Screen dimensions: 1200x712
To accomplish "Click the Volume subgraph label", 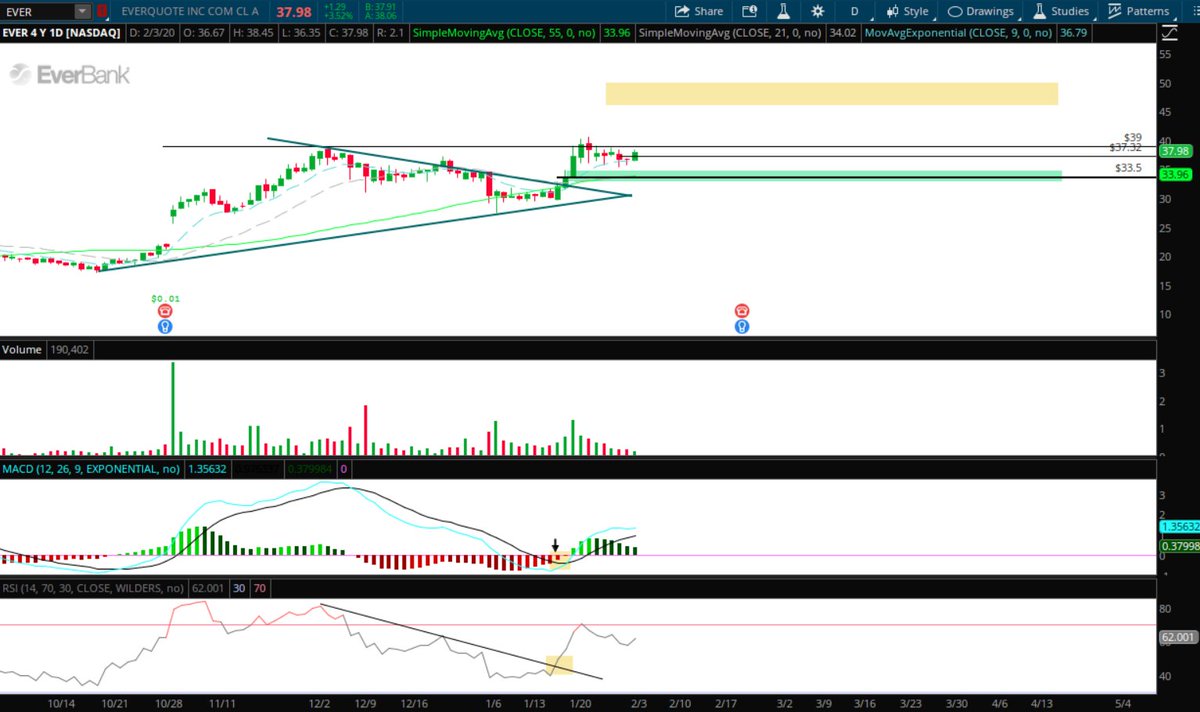I will 21,350.
